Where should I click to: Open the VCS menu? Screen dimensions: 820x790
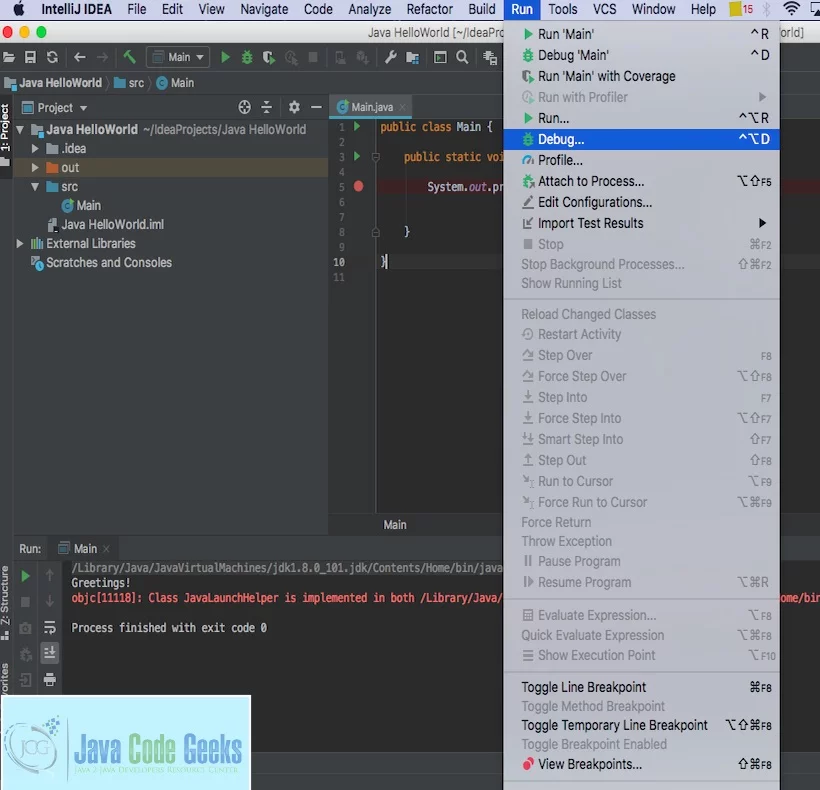click(605, 9)
